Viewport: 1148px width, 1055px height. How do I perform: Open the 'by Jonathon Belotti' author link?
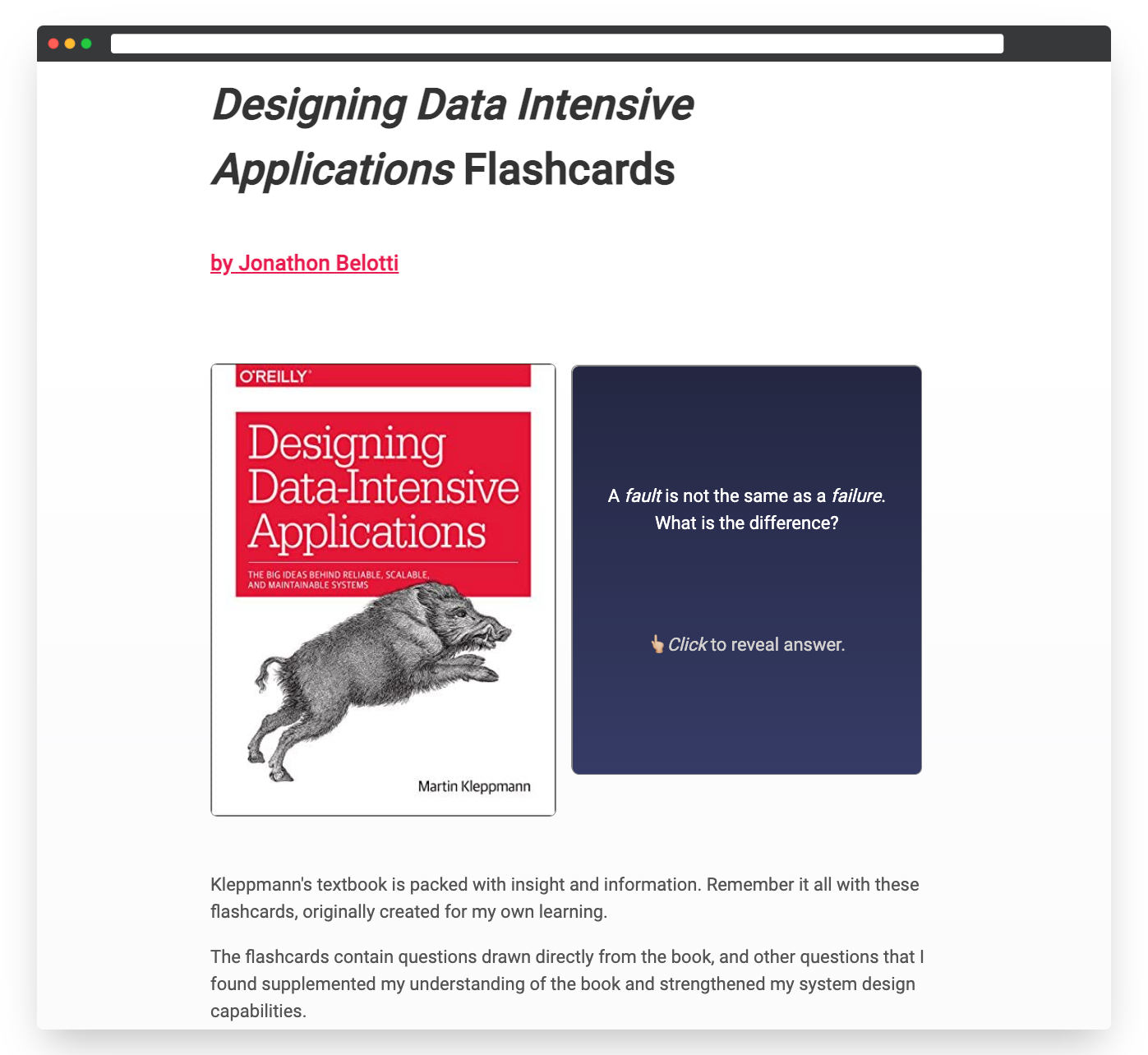tap(304, 263)
